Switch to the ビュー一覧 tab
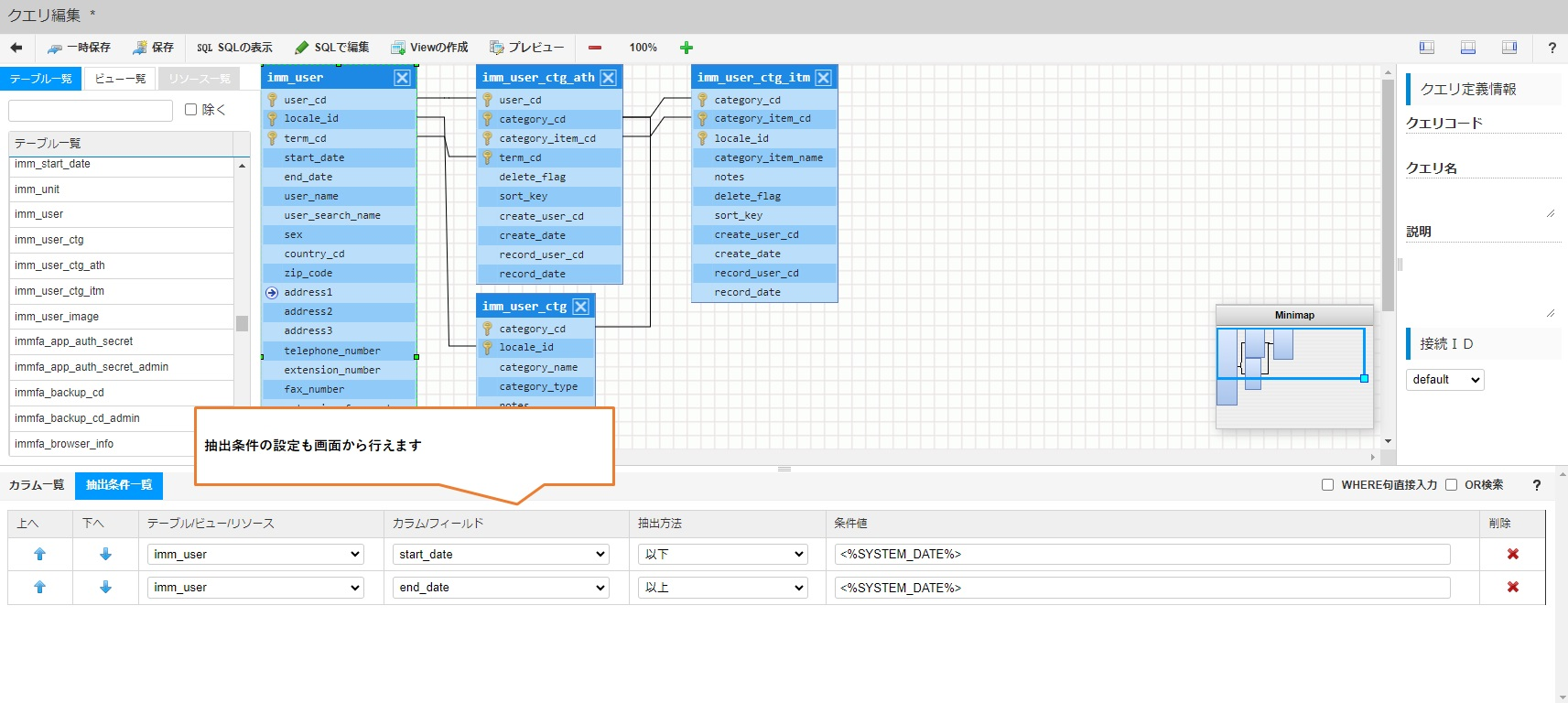This screenshot has height=703, width=1568. tap(120, 79)
